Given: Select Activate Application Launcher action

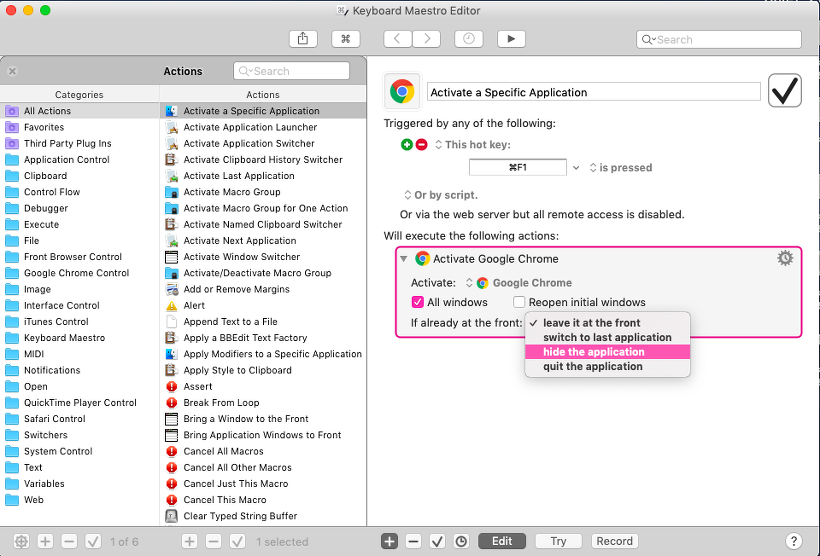Looking at the screenshot, I should (263, 127).
